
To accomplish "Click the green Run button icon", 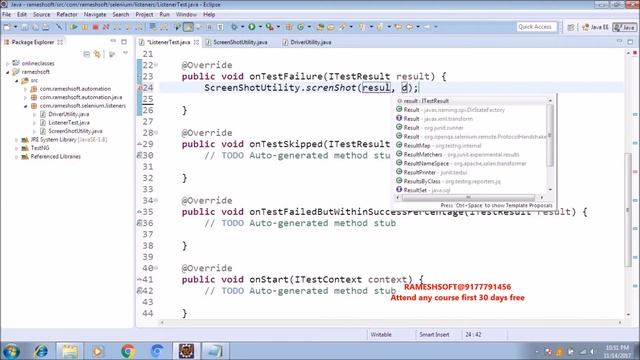I will (252, 27).
